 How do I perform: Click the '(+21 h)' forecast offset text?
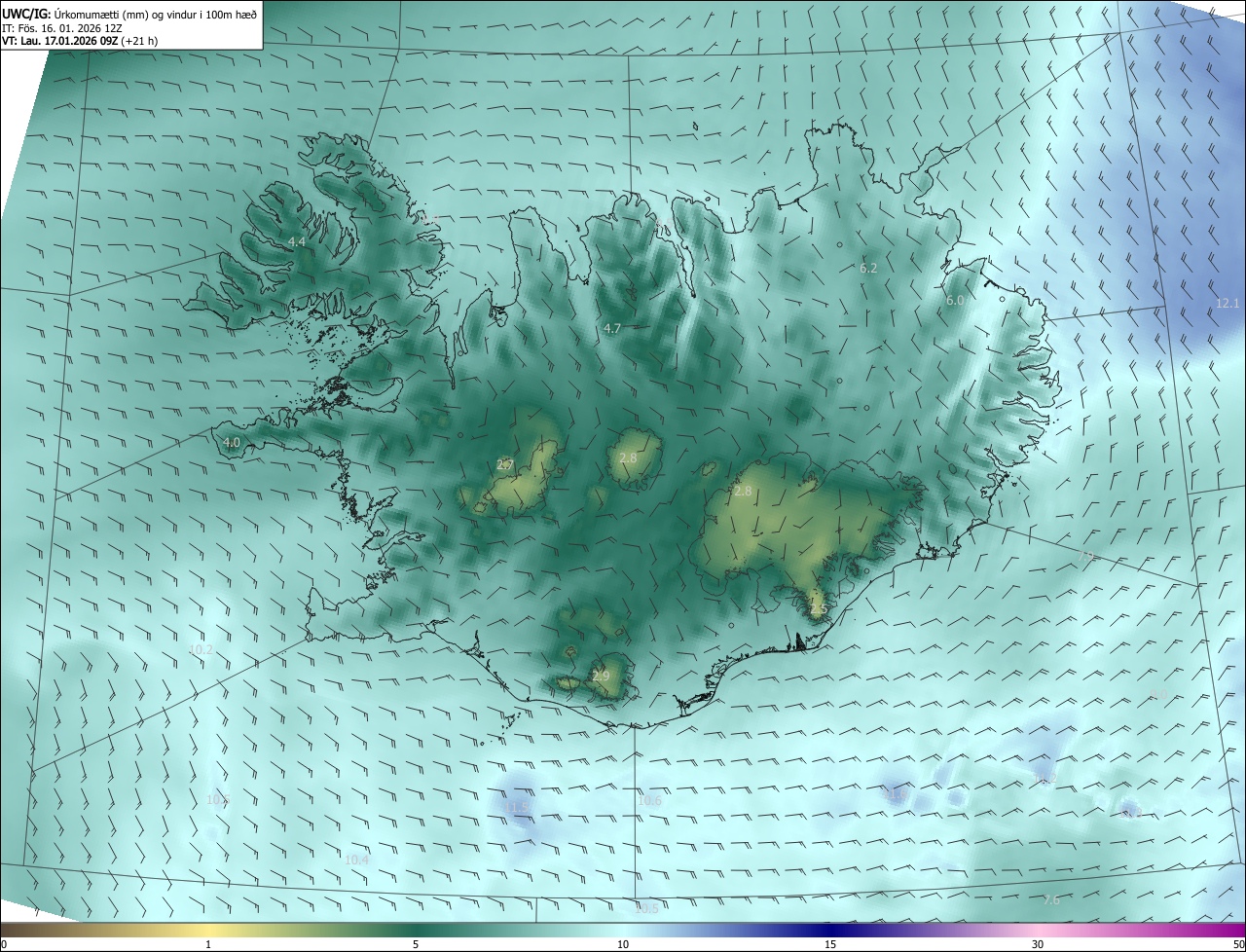(140, 41)
